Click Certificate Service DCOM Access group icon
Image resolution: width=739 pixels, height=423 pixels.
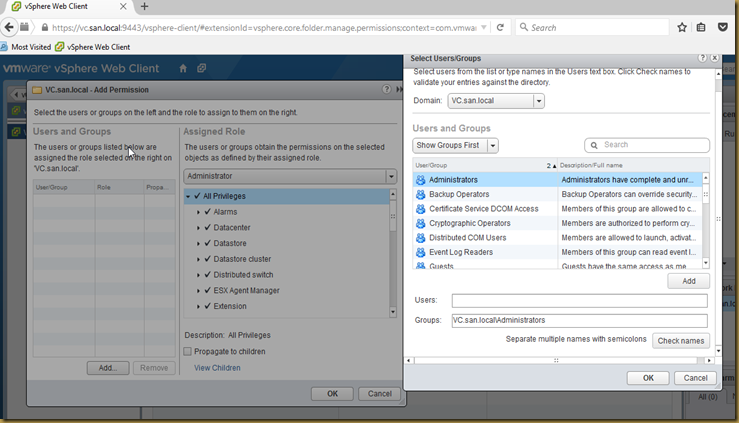[420, 209]
